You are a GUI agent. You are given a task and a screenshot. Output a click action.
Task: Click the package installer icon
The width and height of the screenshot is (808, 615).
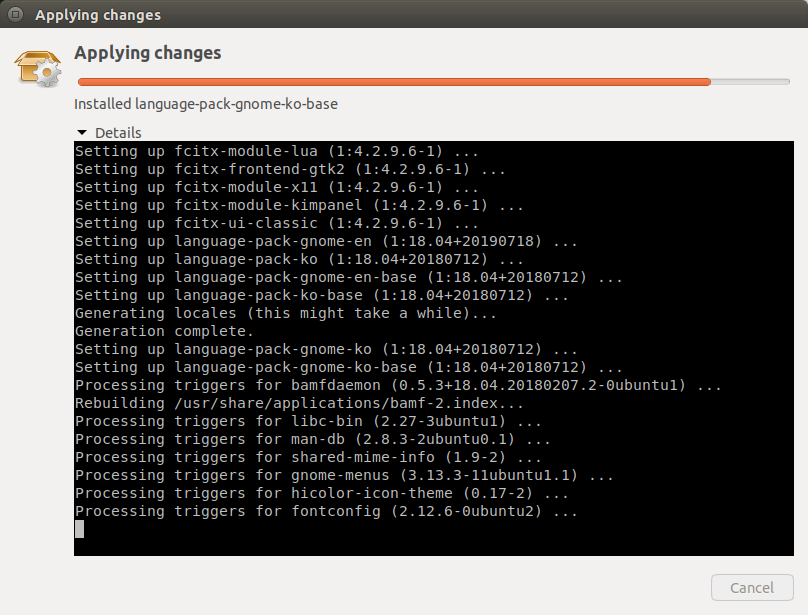[x=38, y=68]
